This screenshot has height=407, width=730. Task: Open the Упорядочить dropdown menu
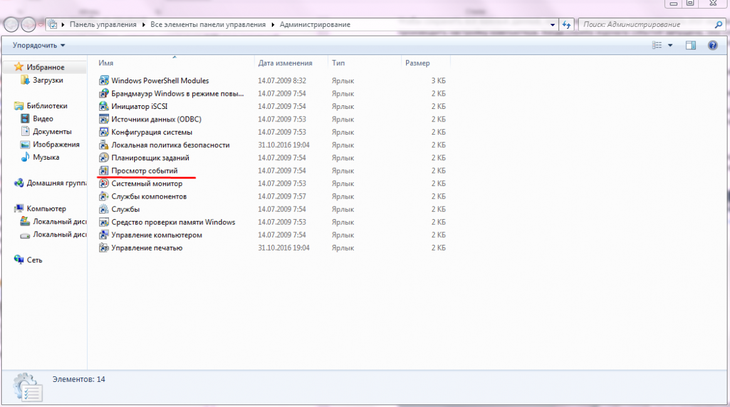pyautogui.click(x=39, y=45)
